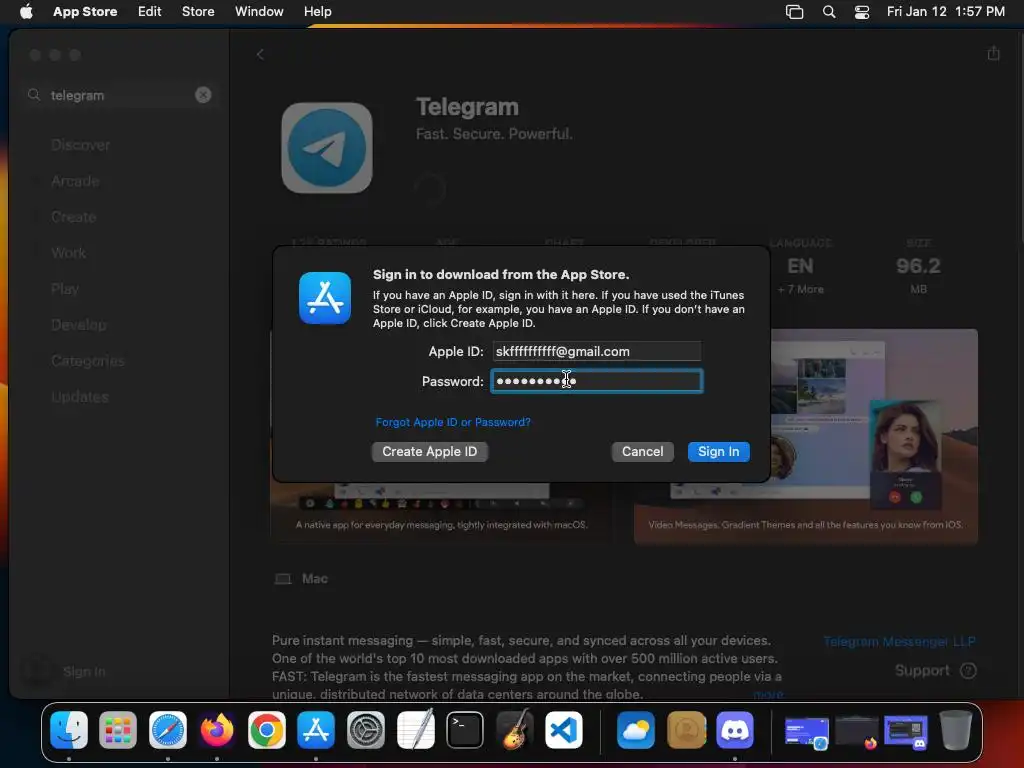Open Finder from the Dock
This screenshot has width=1024, height=768.
69,730
